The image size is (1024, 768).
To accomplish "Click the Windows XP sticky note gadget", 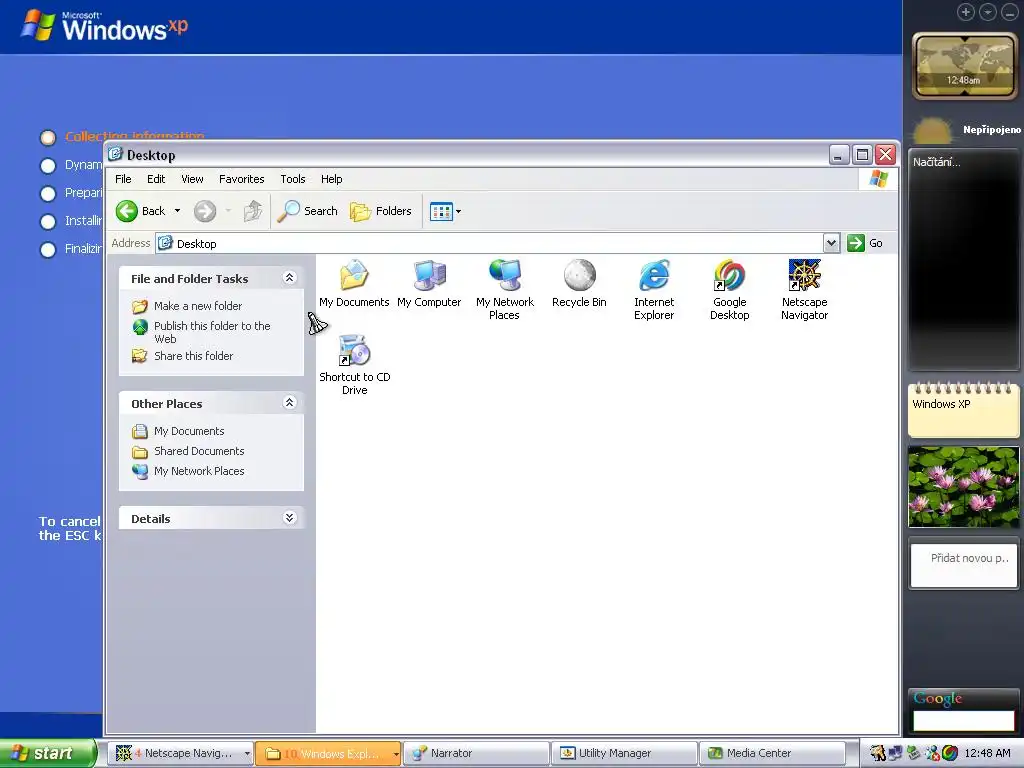I will click(x=963, y=410).
